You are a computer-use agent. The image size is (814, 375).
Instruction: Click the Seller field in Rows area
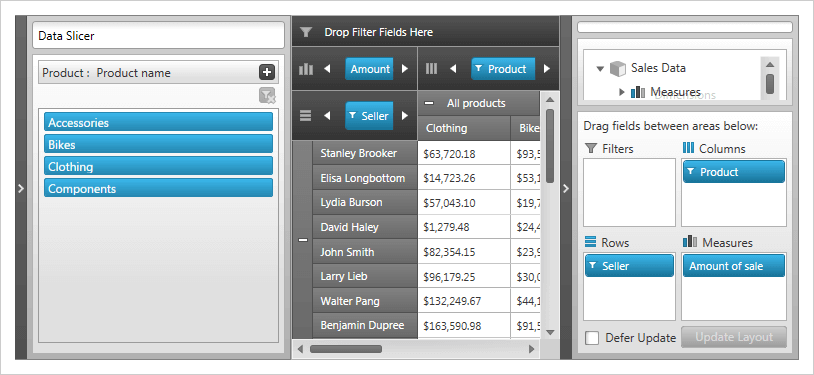click(x=629, y=266)
